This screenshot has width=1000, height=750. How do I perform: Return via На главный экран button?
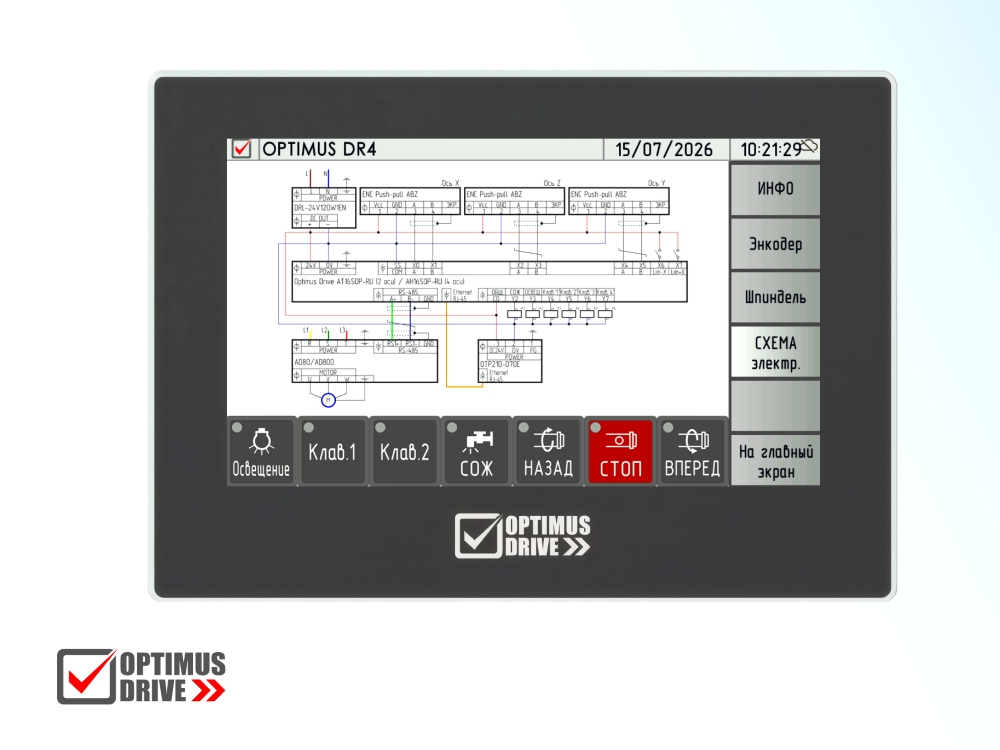click(776, 461)
